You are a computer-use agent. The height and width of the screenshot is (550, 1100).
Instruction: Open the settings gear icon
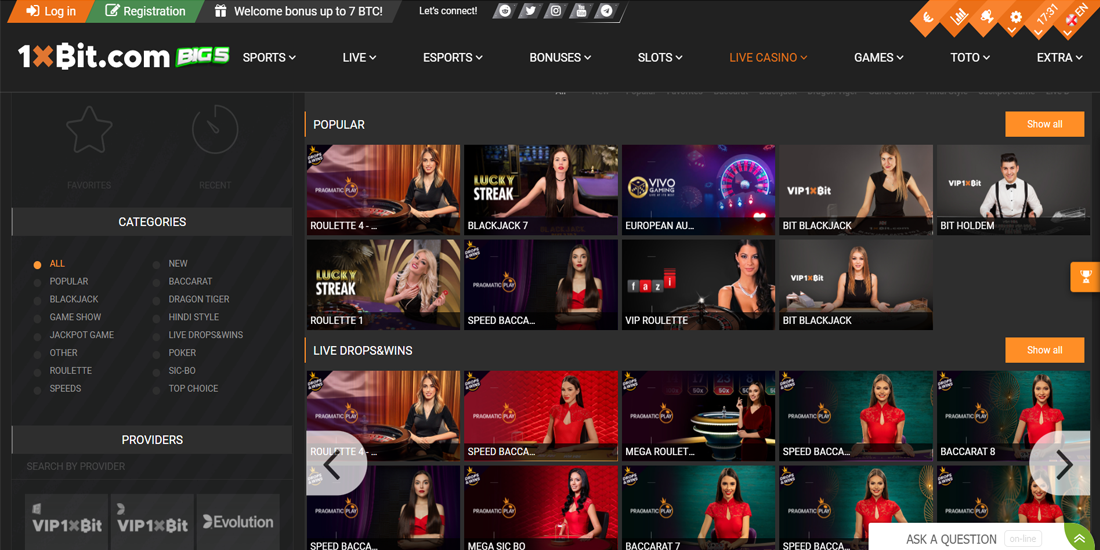coord(1015,18)
